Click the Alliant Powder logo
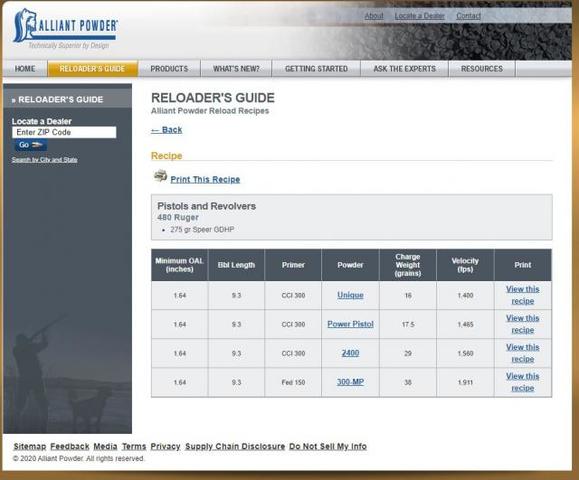Screen dimensions: 579x480 [65, 28]
